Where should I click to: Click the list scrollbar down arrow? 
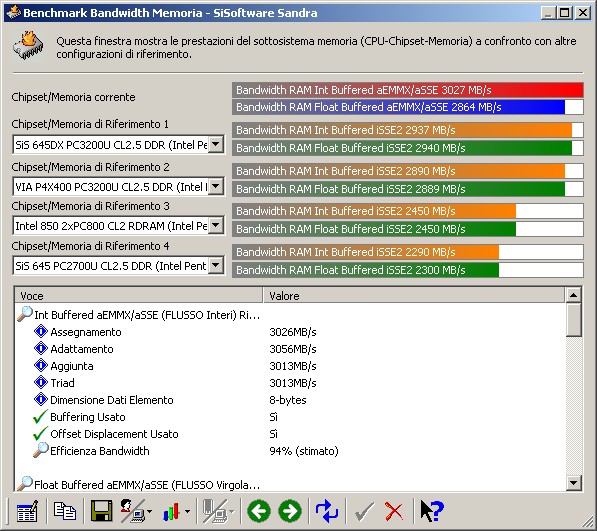(x=573, y=483)
